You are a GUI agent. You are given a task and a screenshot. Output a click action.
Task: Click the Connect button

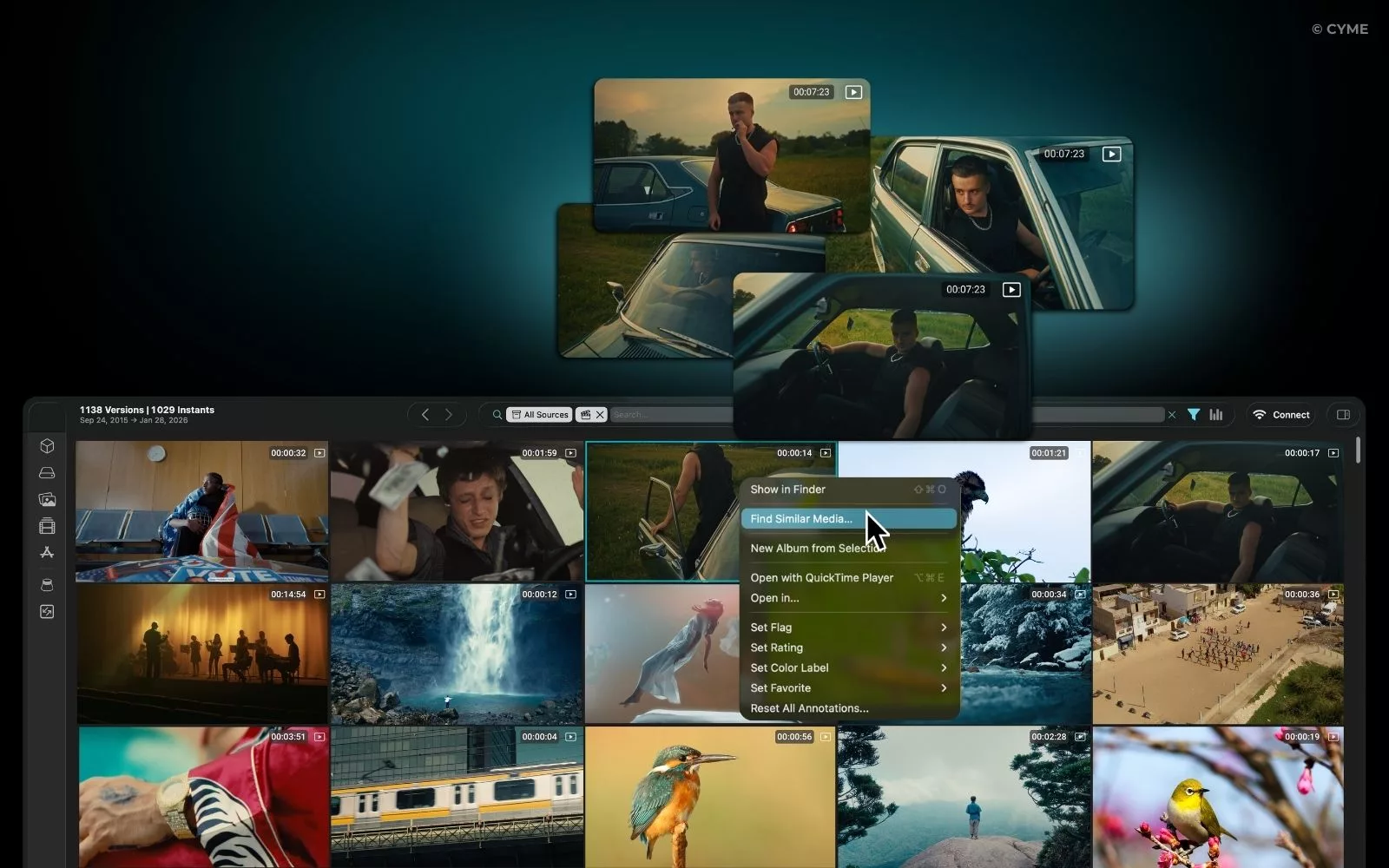click(x=1281, y=415)
